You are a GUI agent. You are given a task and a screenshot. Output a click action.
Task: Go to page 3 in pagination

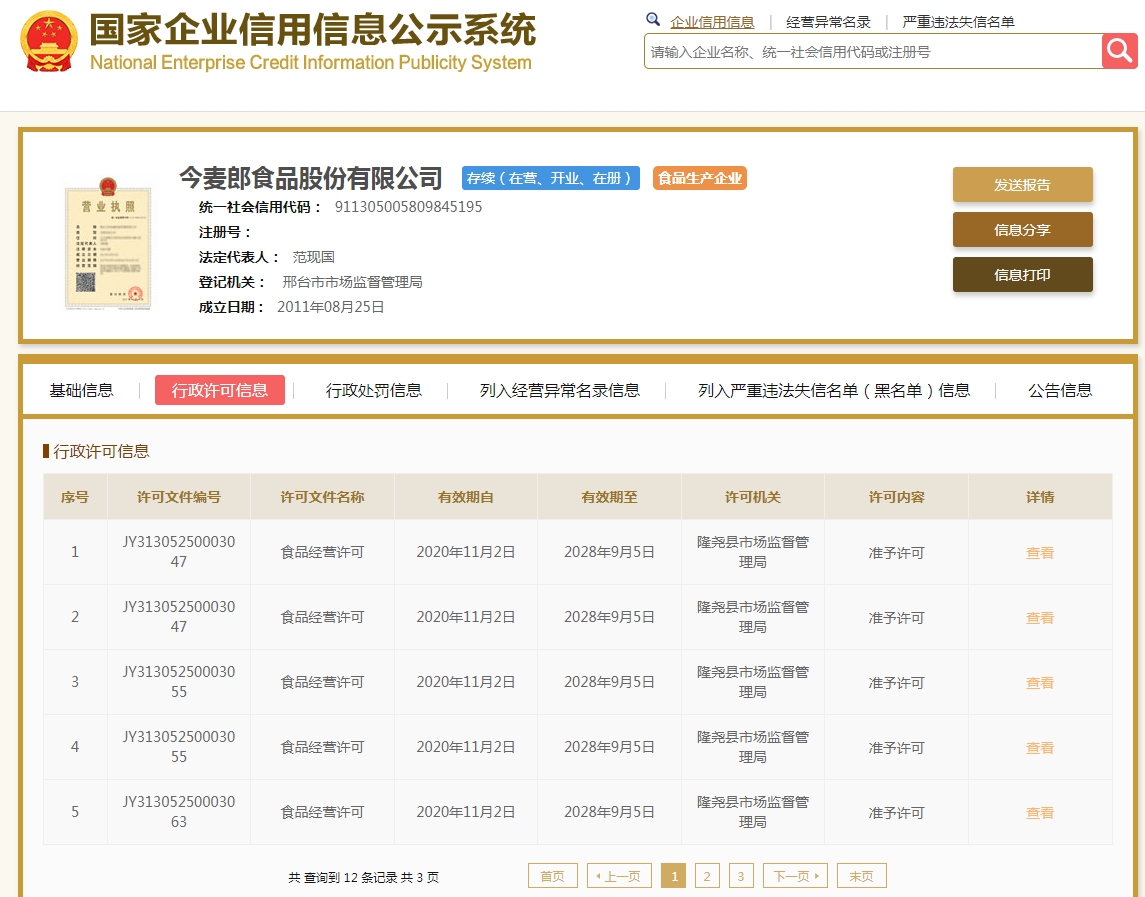coord(740,876)
